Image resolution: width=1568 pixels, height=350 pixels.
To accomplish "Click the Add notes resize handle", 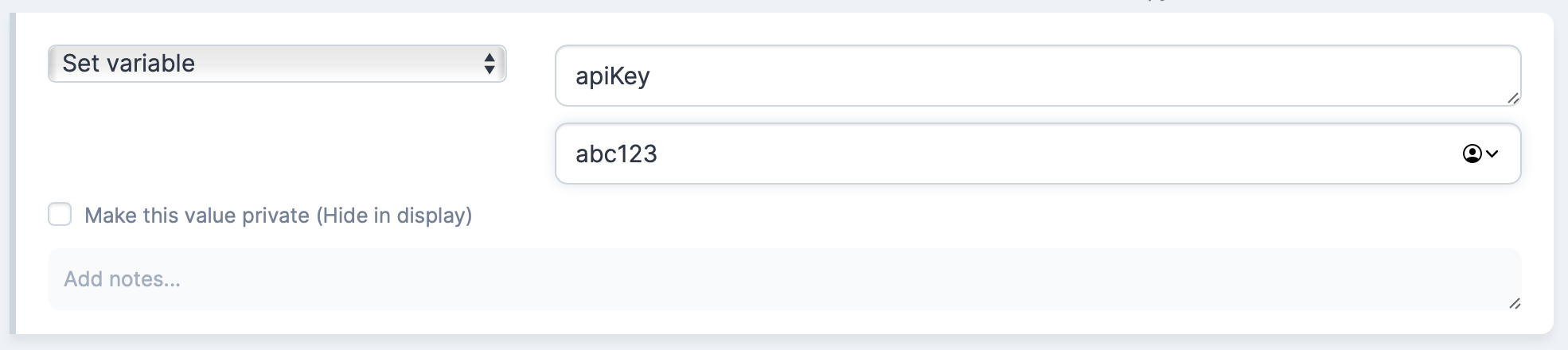I will click(1514, 303).
